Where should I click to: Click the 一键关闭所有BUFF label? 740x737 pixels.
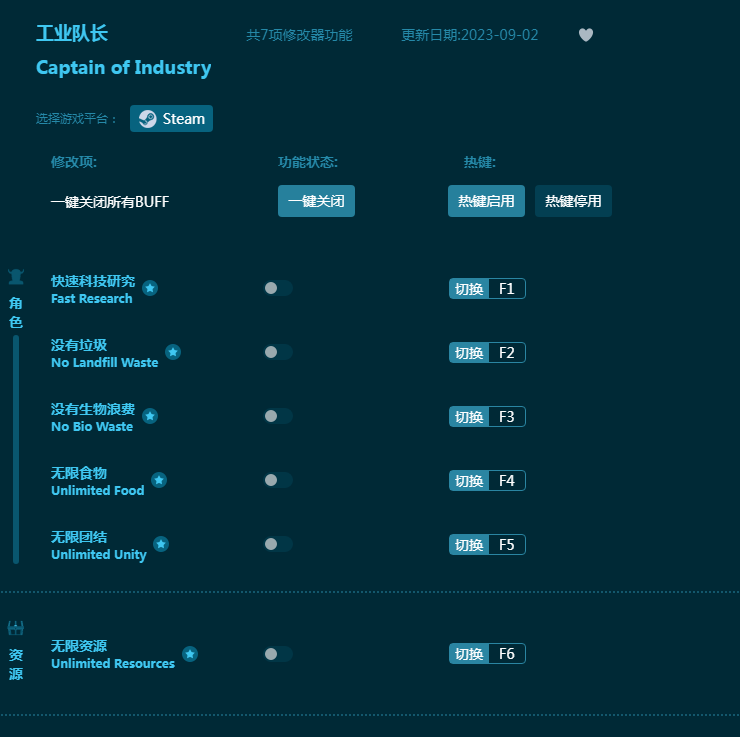pos(110,202)
